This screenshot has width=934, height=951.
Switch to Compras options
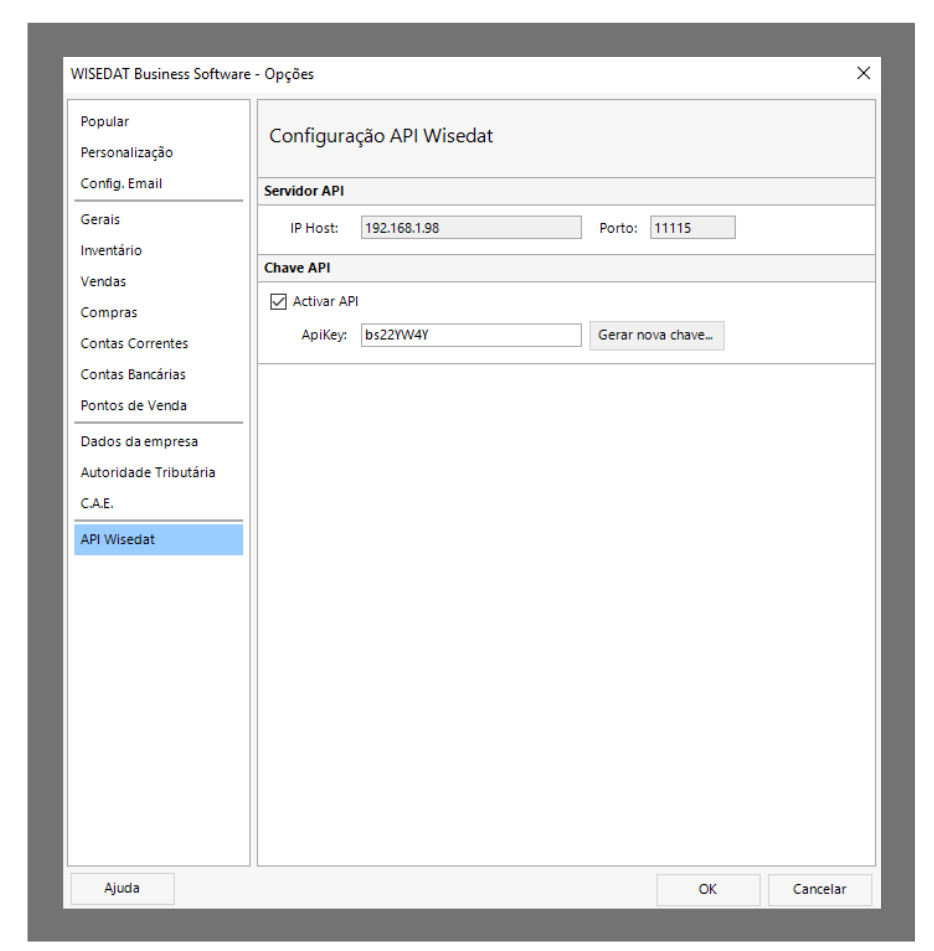point(109,313)
